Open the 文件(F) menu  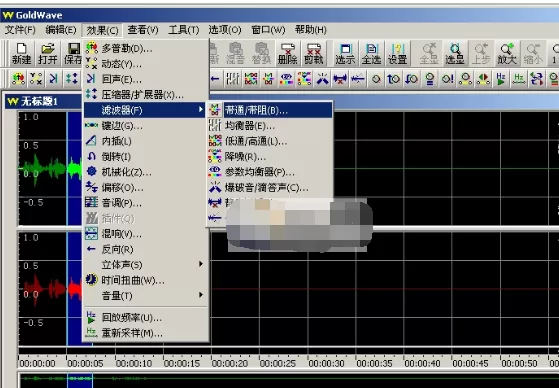click(20, 30)
